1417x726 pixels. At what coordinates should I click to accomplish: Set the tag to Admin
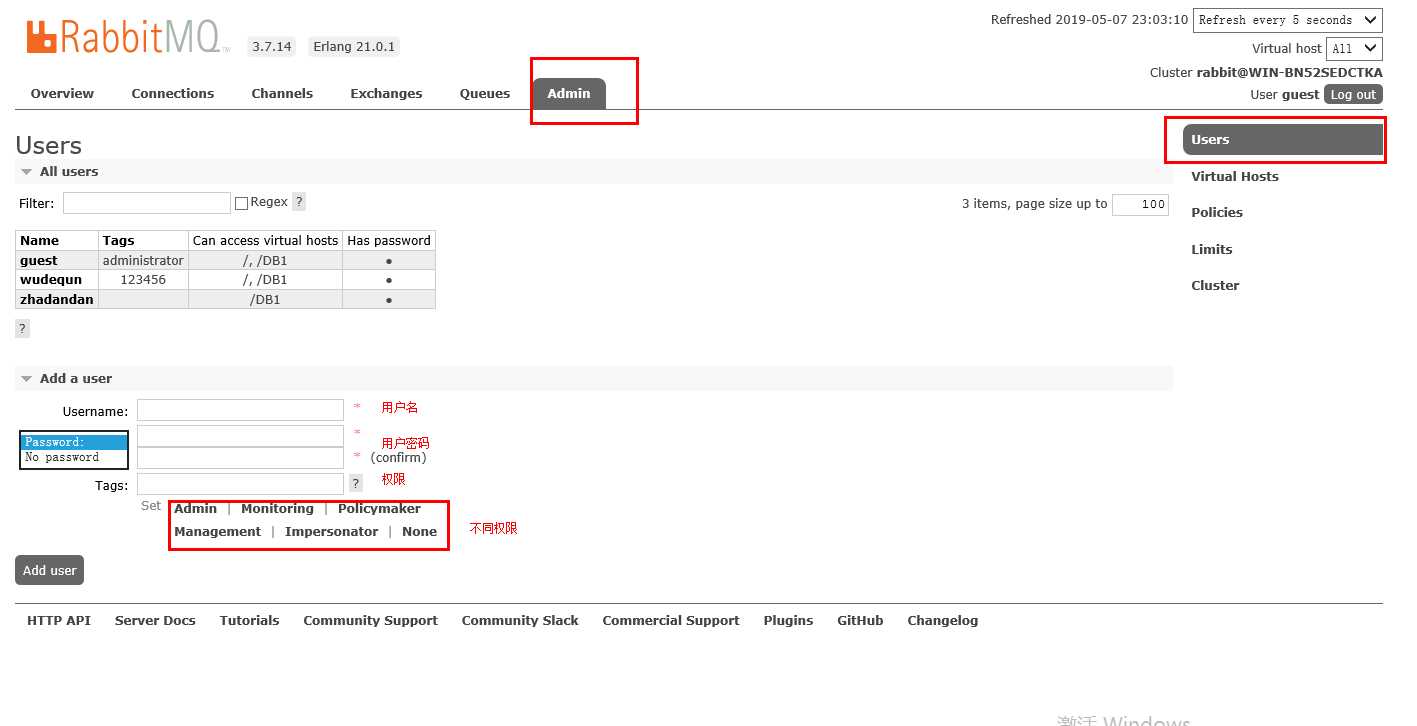(x=196, y=509)
